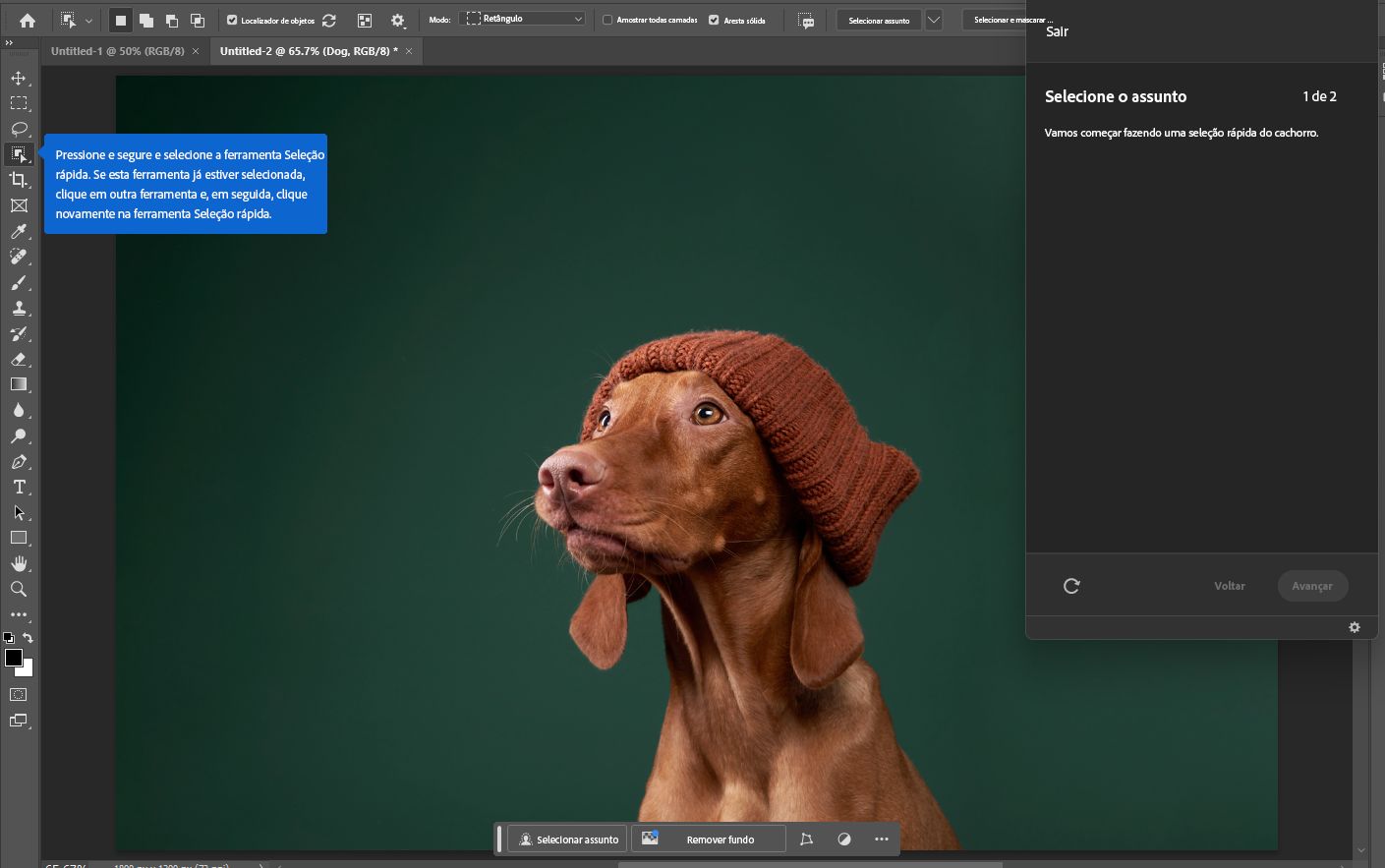Viewport: 1385px width, 868px height.
Task: Select the Crop tool
Action: click(x=19, y=180)
